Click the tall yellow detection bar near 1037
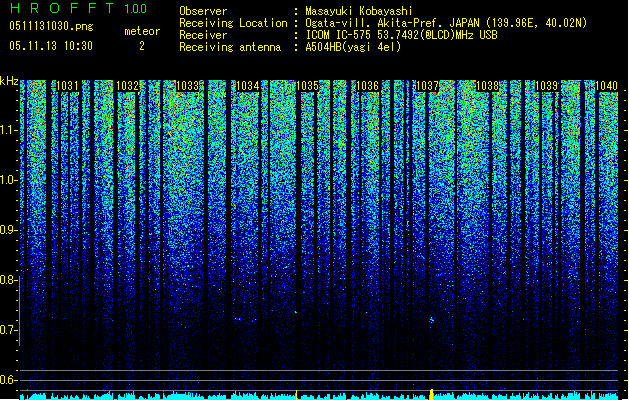This screenshot has height=400, width=629. 431,394
